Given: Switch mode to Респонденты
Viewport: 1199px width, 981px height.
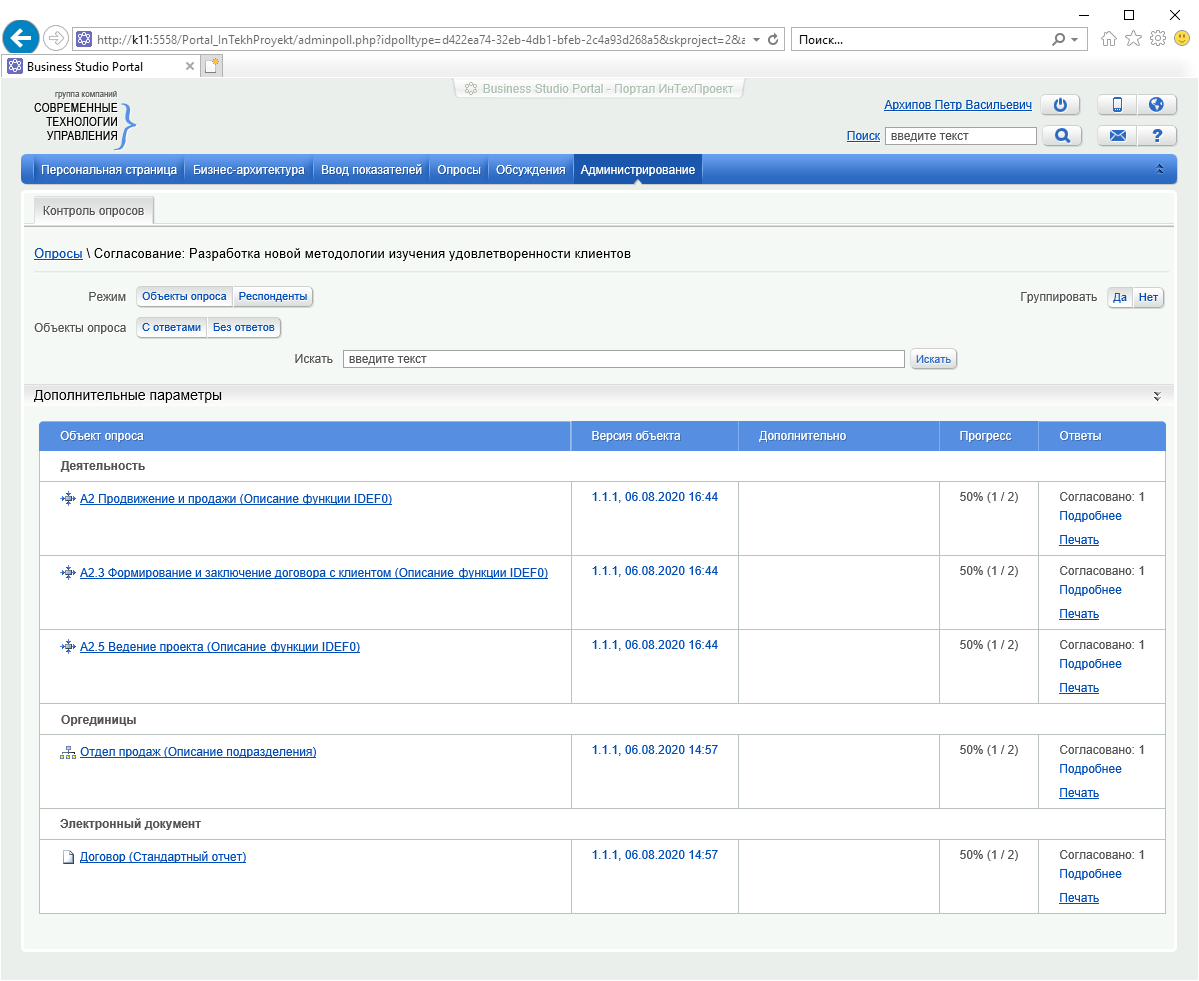Looking at the screenshot, I should point(273,297).
